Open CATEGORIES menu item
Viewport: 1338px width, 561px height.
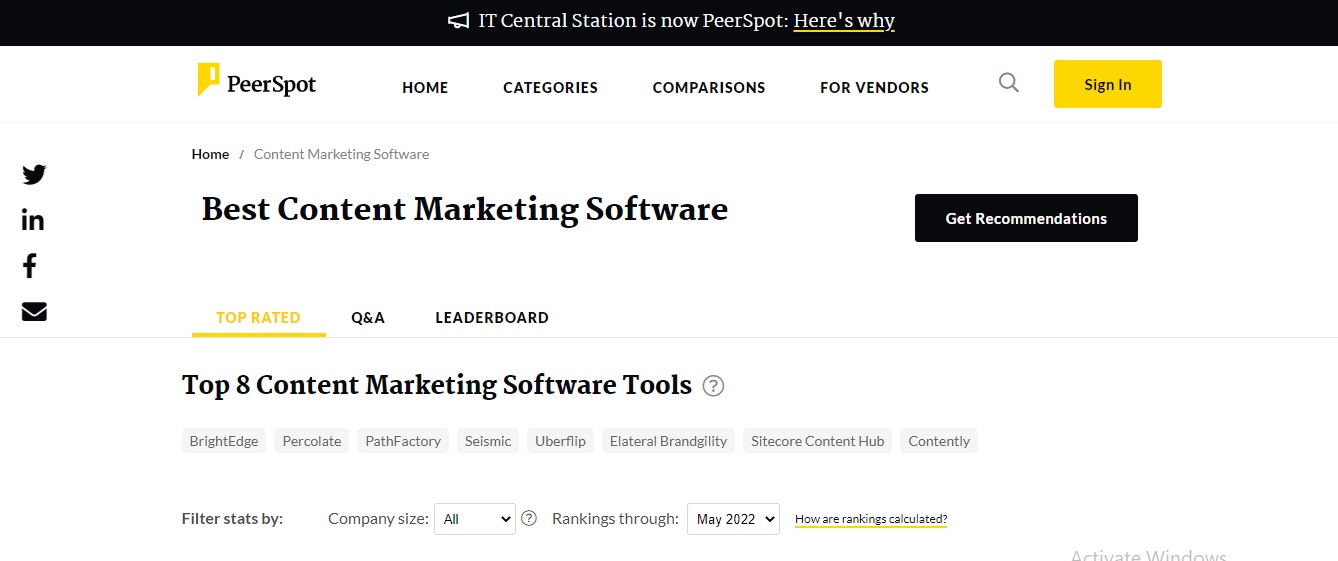[x=550, y=88]
